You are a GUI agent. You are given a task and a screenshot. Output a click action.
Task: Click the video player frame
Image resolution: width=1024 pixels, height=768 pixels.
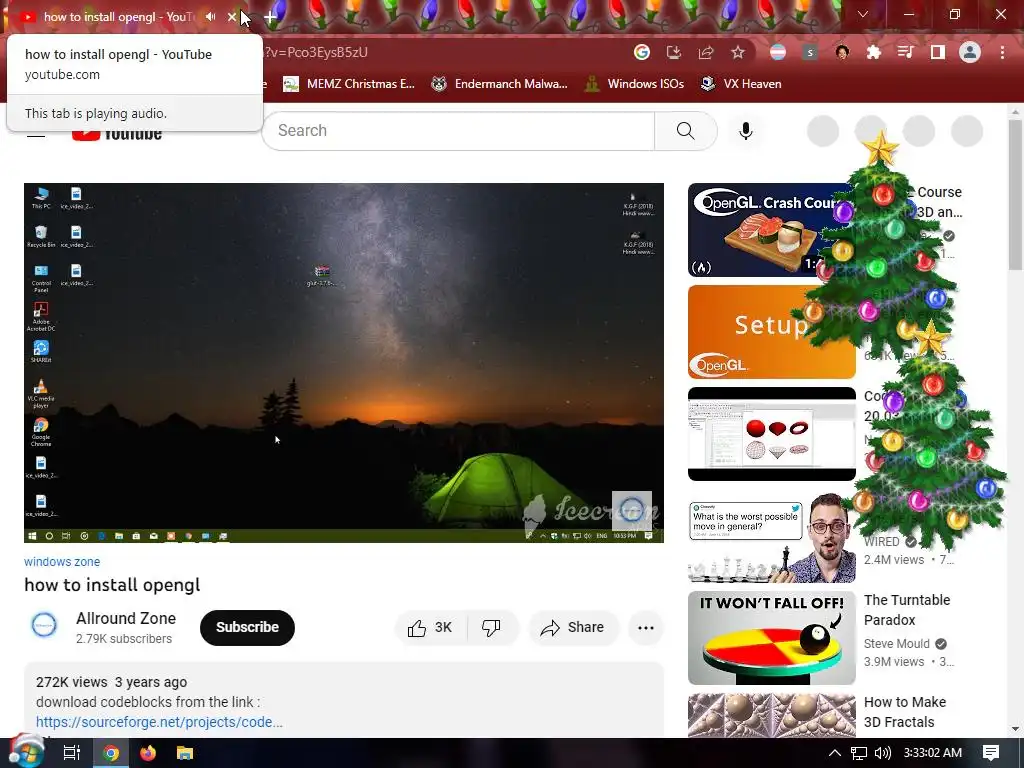pos(344,362)
